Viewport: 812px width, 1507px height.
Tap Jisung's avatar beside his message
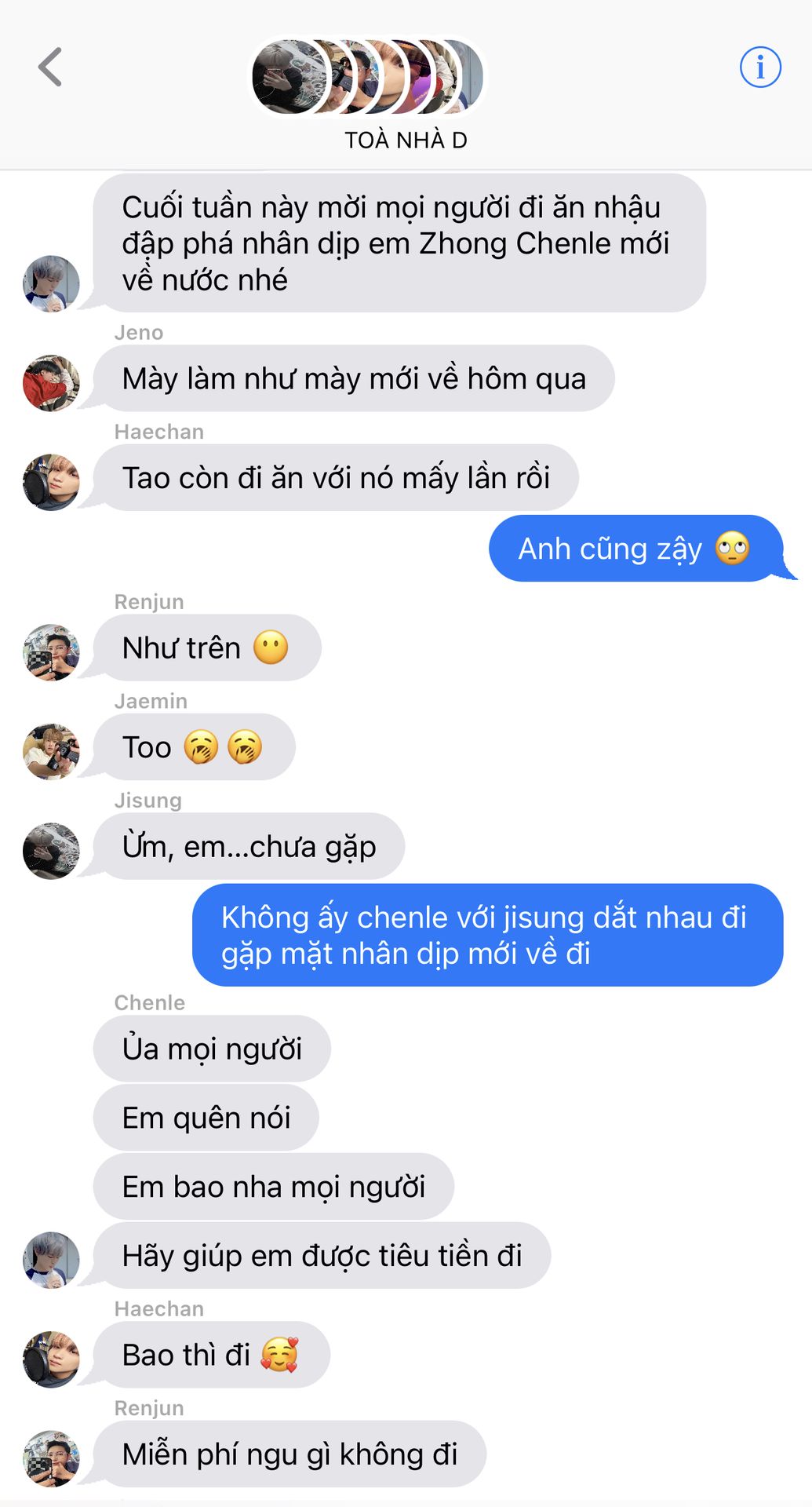(x=51, y=851)
